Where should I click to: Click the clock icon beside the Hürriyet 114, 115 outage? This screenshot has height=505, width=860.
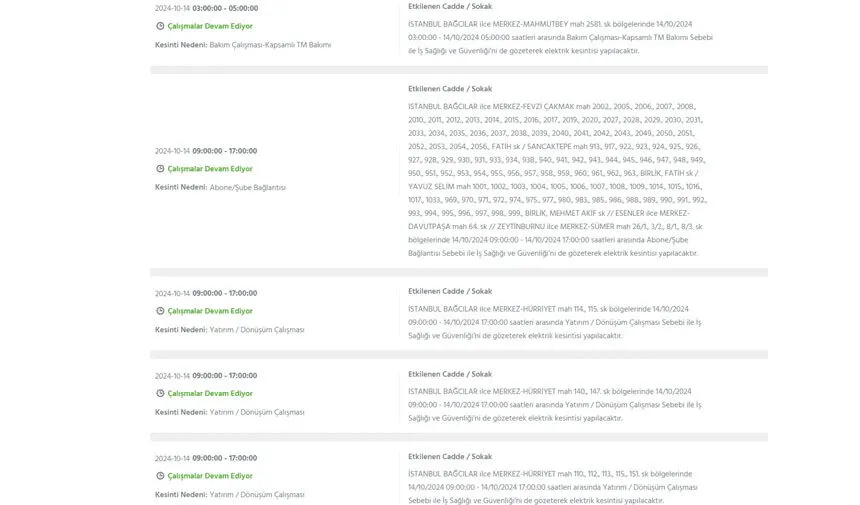click(160, 311)
